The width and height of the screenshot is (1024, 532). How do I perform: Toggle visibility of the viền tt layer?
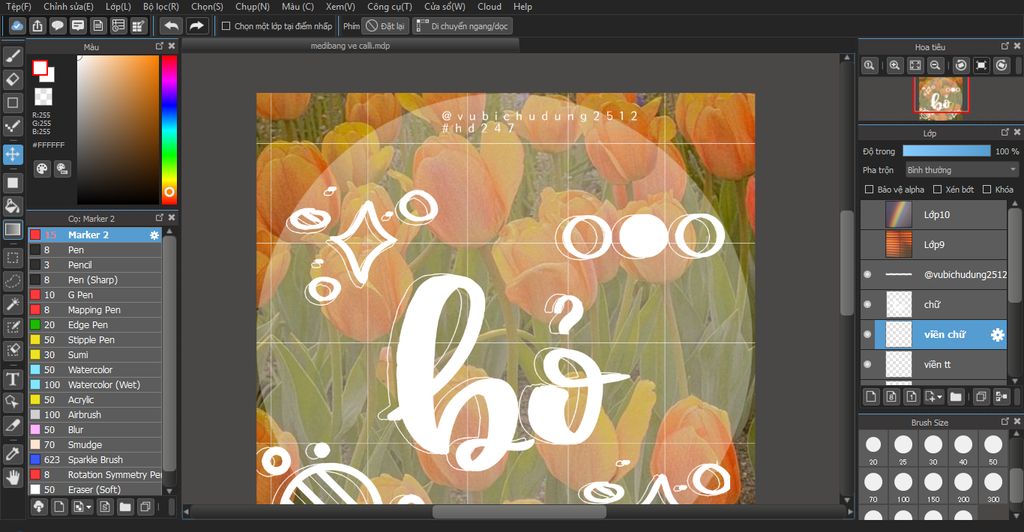(867, 364)
